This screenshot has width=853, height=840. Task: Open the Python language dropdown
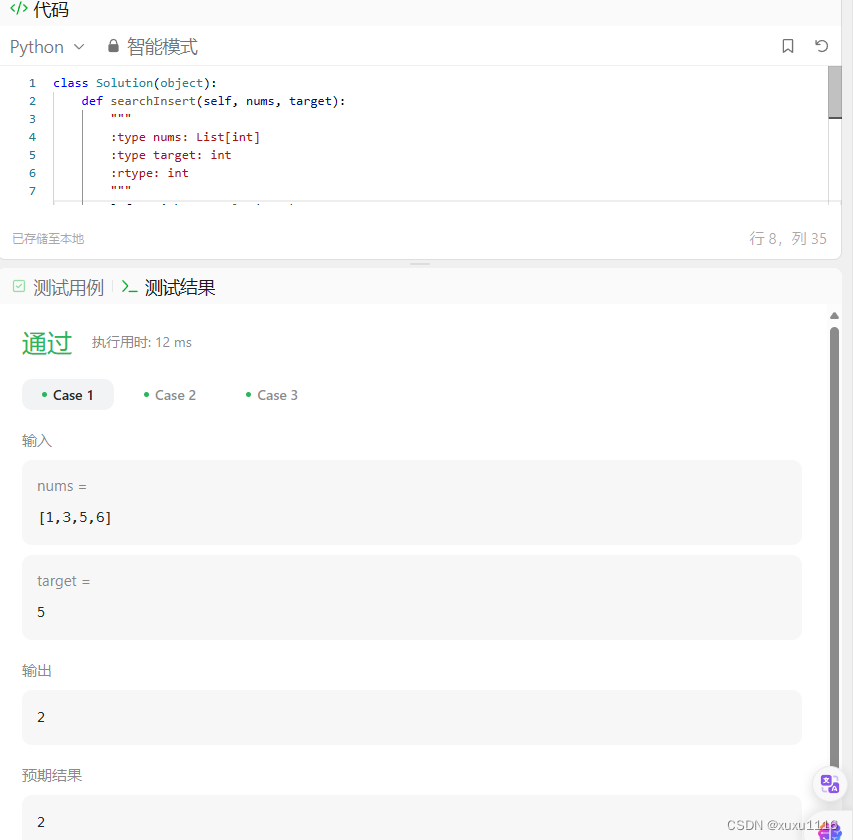pos(47,47)
